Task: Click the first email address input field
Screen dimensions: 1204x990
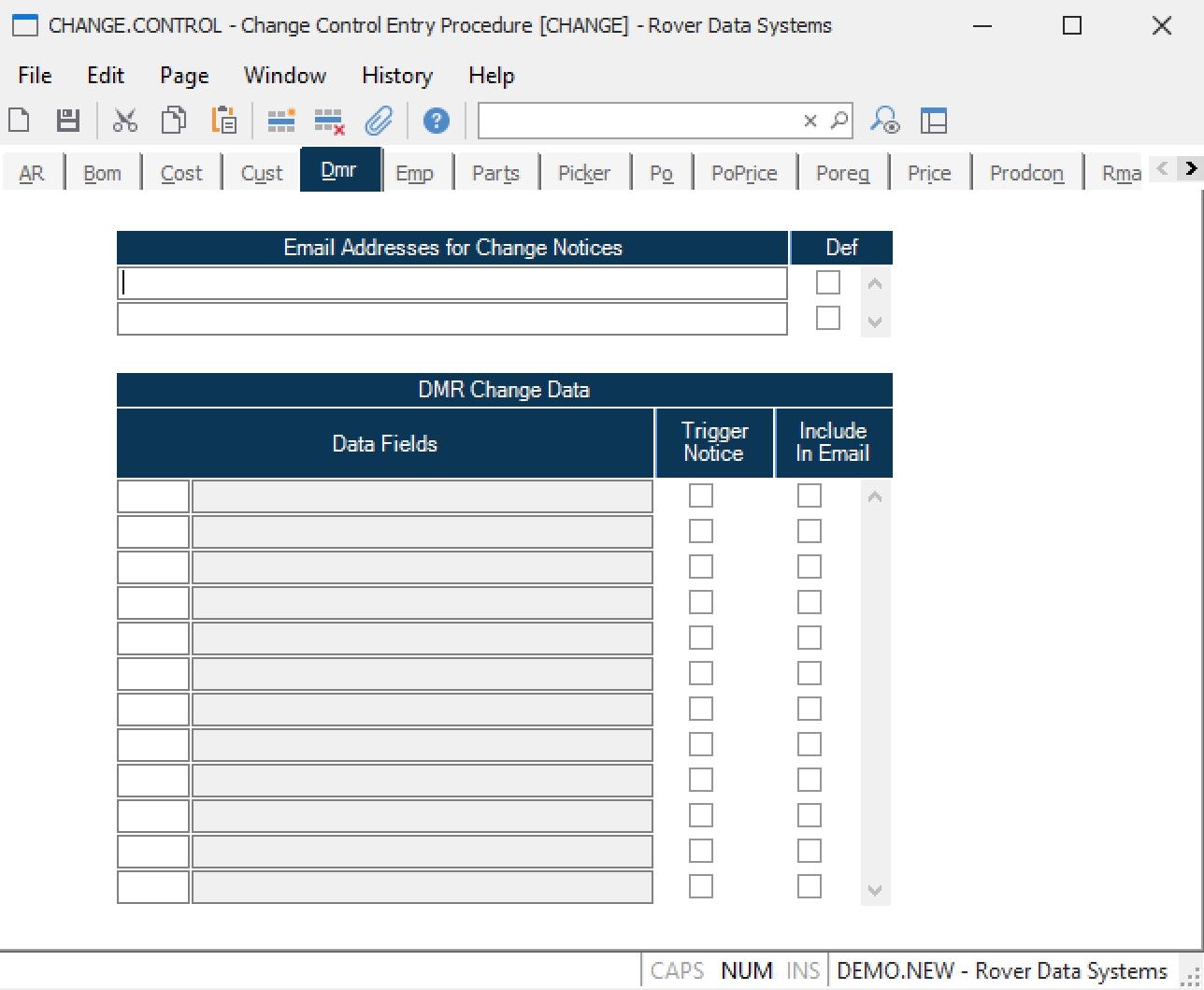Action: pos(452,283)
